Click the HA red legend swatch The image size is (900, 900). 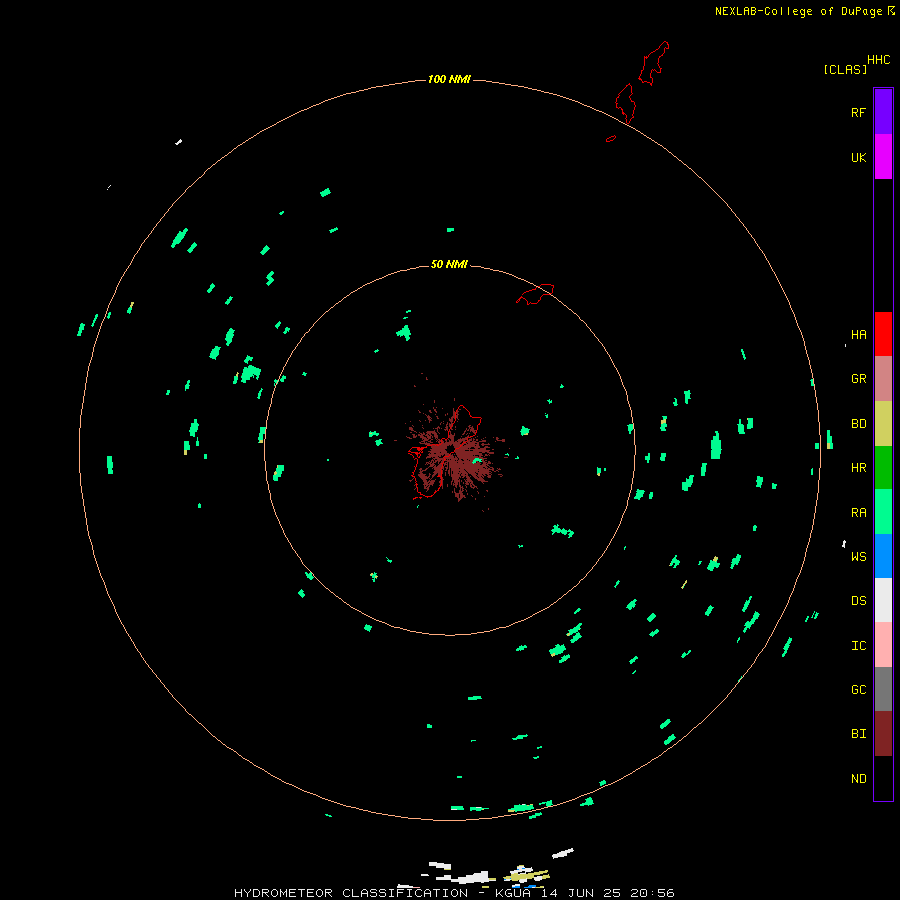pyautogui.click(x=883, y=334)
